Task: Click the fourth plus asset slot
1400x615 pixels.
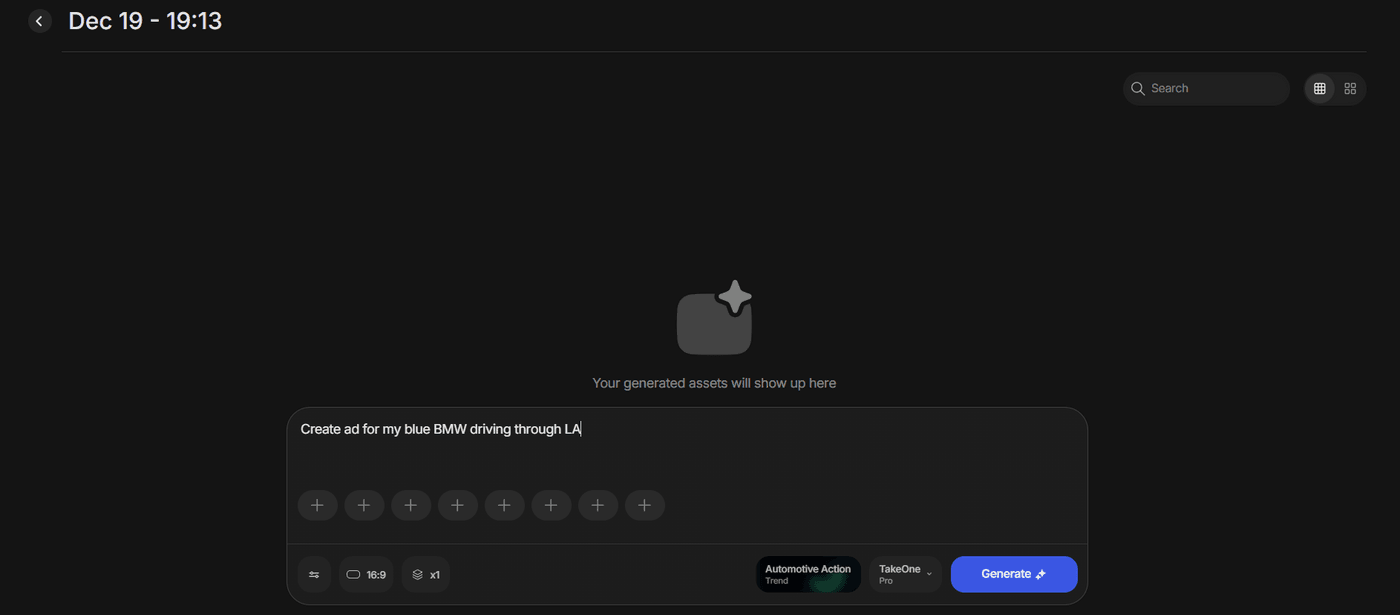Action: [457, 505]
